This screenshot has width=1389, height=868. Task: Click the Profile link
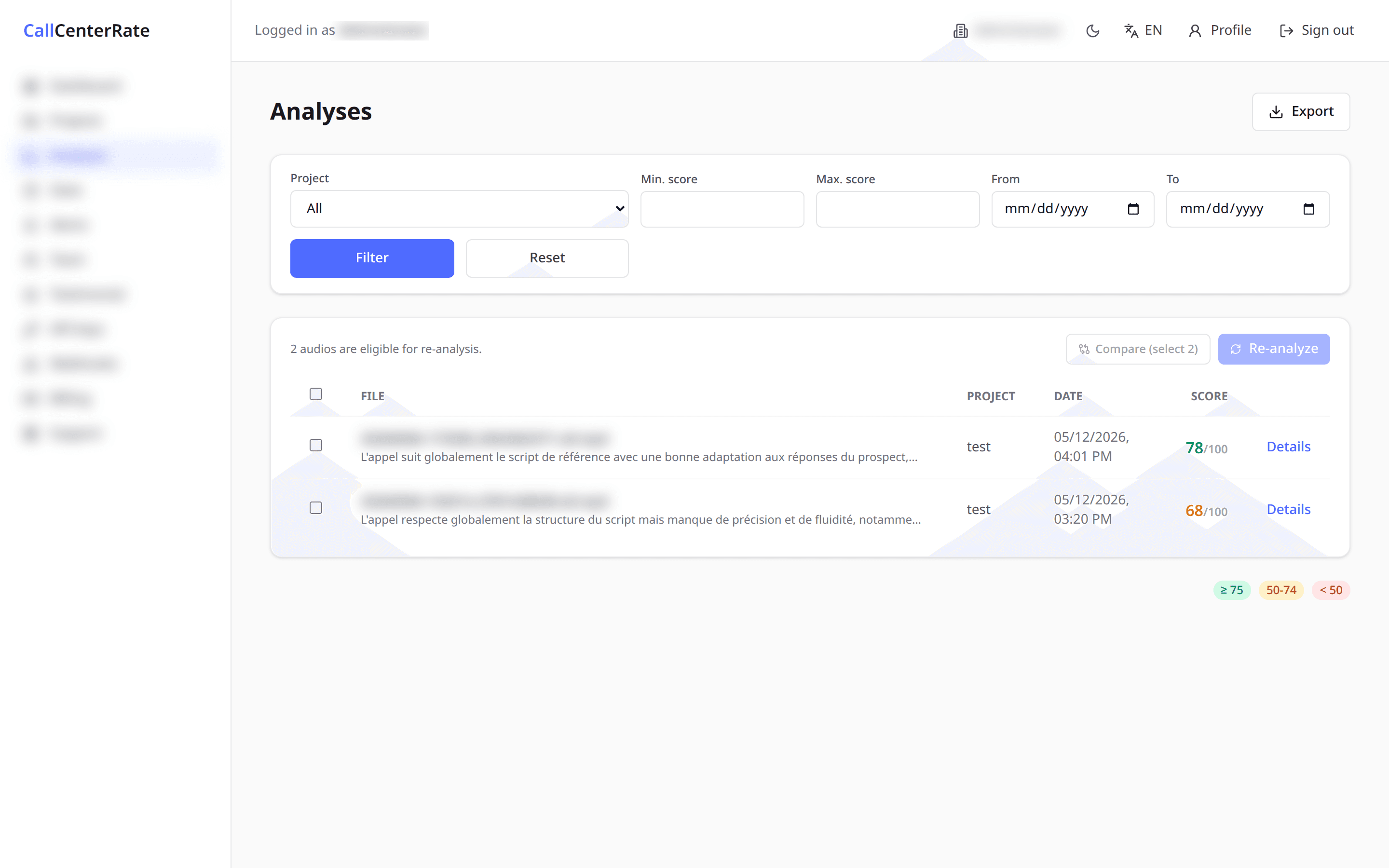click(1220, 30)
